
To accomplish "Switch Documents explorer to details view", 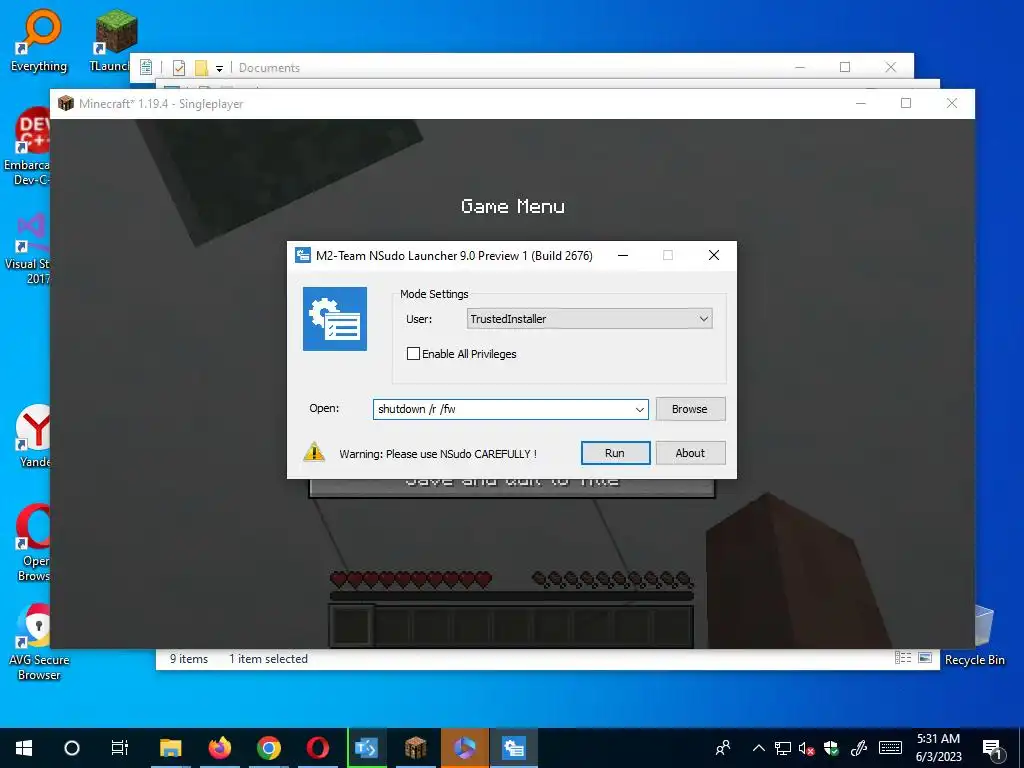I will (903, 658).
